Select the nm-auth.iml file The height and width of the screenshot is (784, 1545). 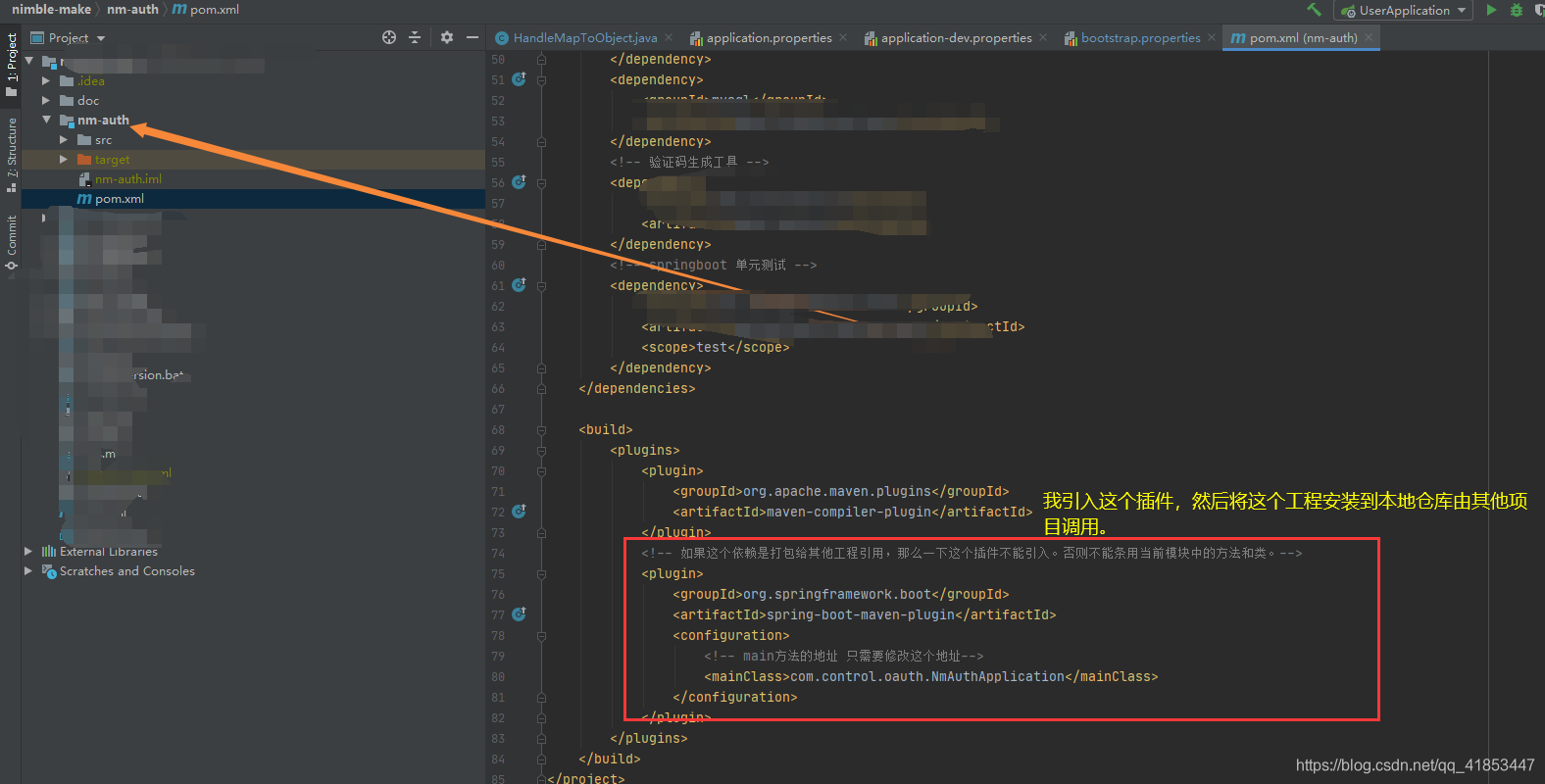(127, 179)
